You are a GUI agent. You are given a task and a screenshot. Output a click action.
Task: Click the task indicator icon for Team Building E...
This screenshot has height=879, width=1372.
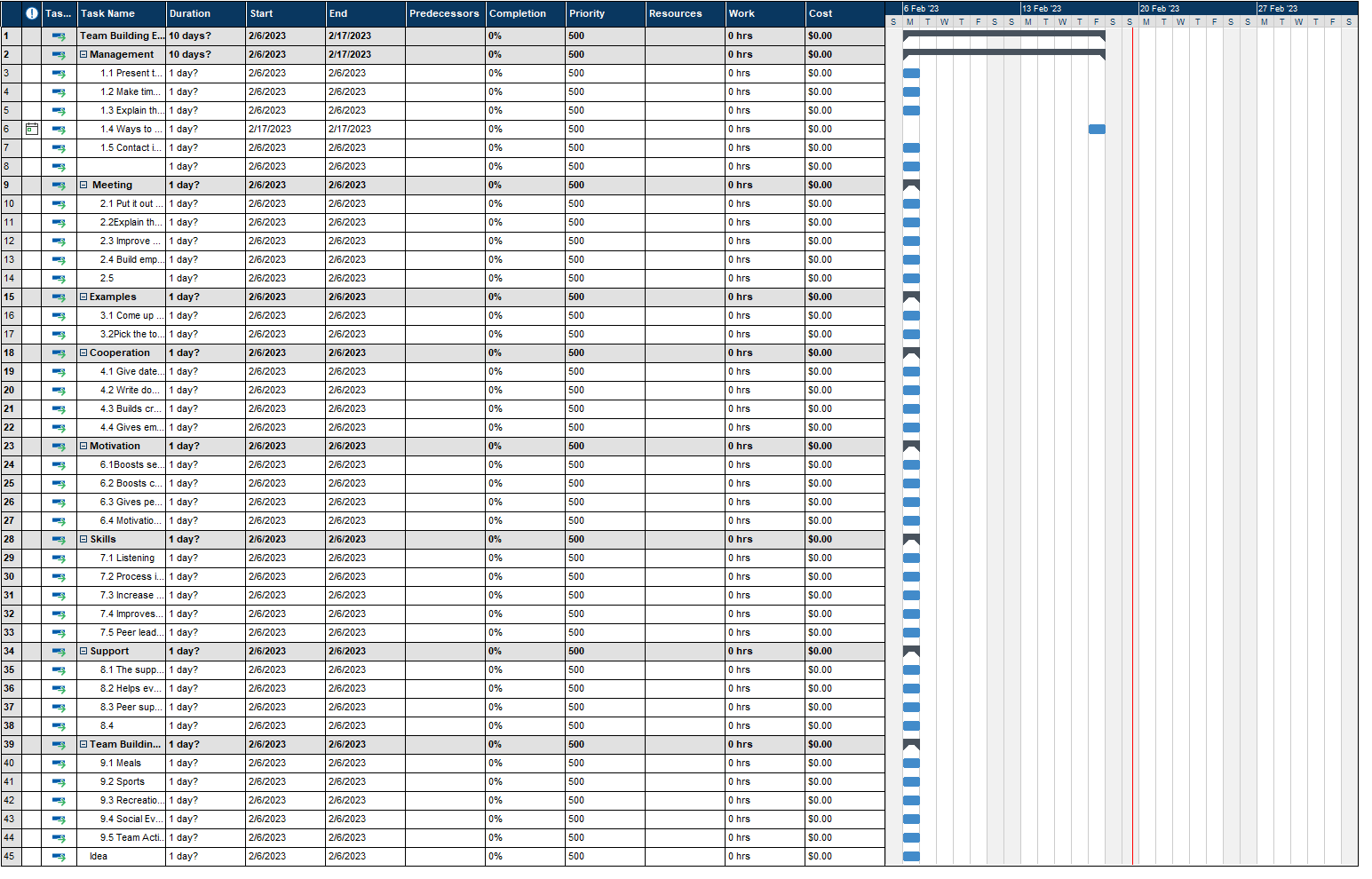point(58,36)
